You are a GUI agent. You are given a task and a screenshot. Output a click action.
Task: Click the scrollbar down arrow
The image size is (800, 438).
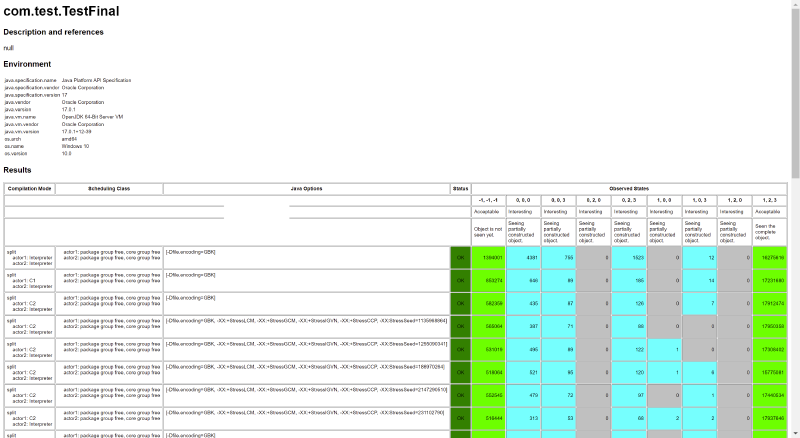[795, 433]
